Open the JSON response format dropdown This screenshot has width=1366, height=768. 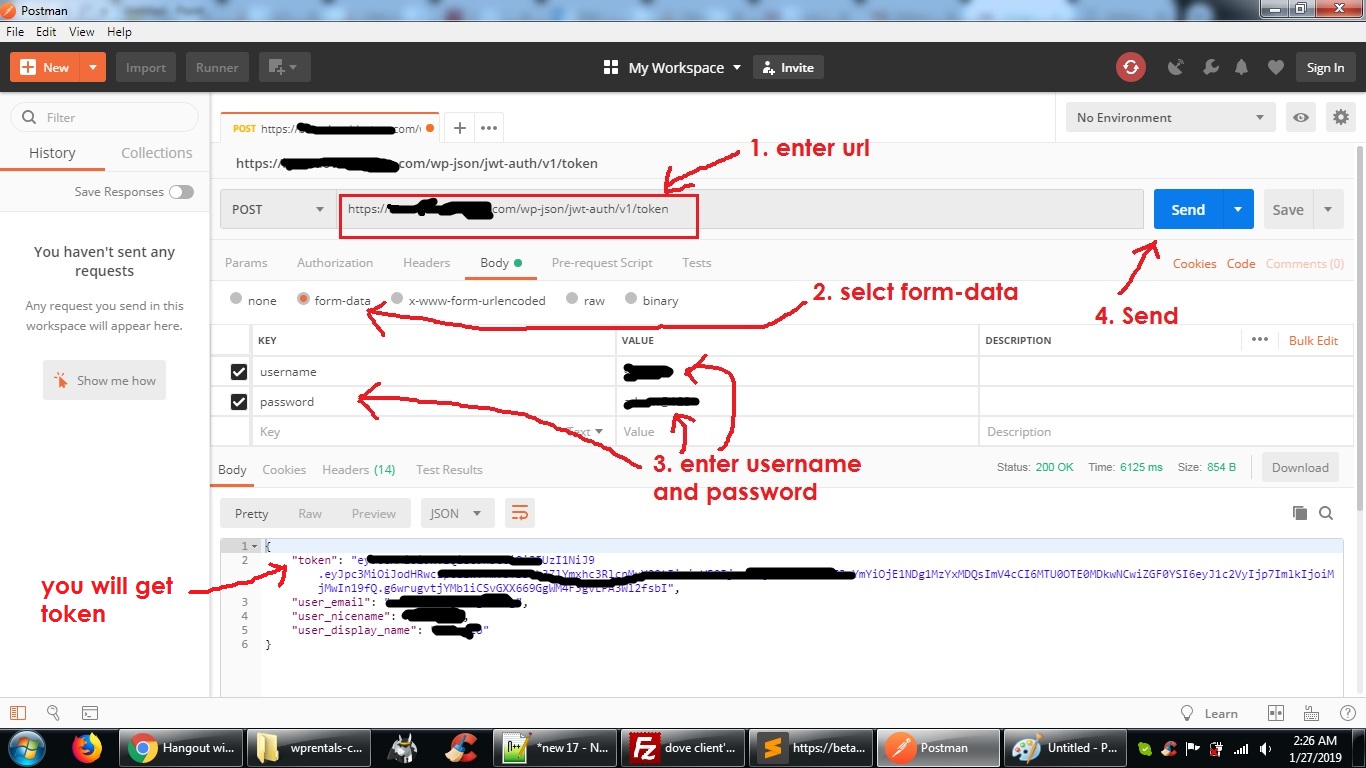pyautogui.click(x=457, y=513)
